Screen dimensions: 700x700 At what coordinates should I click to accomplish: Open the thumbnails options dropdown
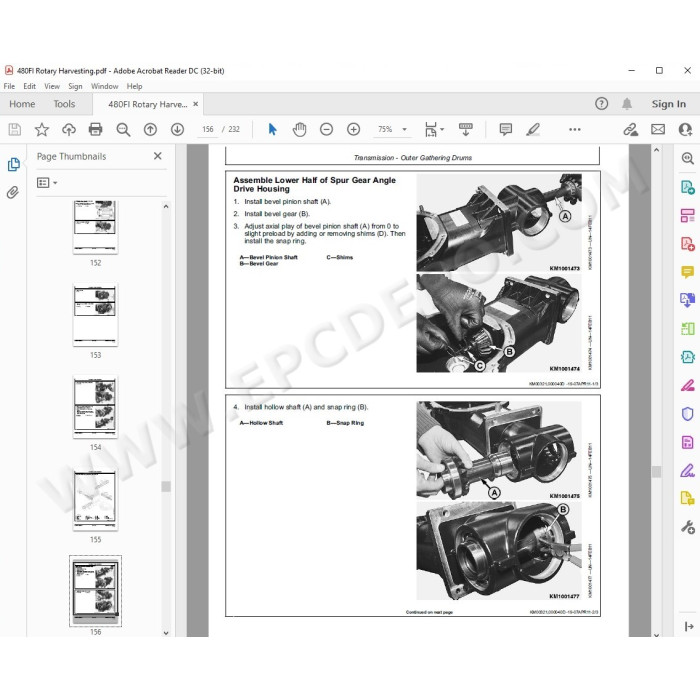click(x=47, y=183)
